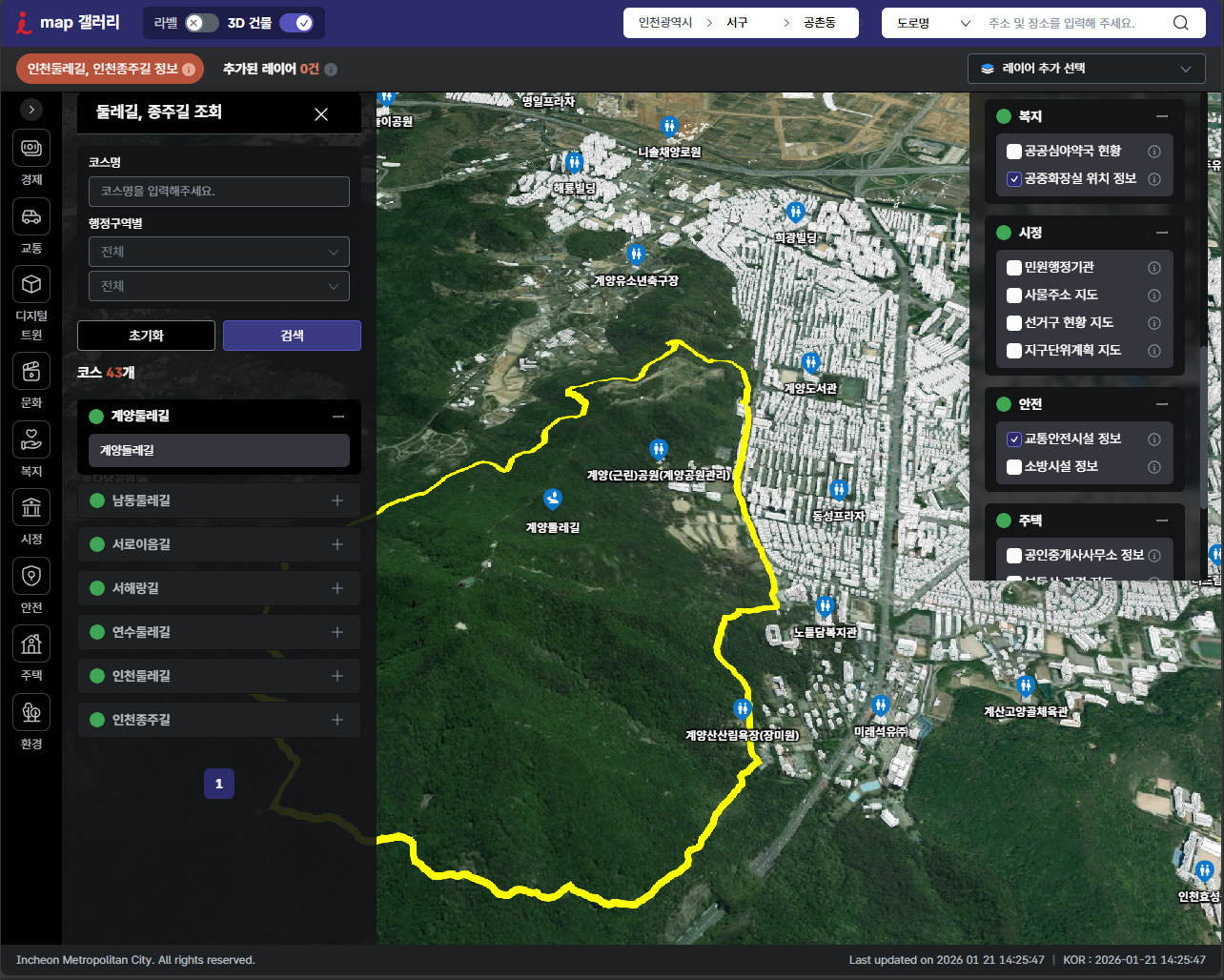Screen dimensions: 1224x980
Task: Click the 계양둘레길 trail map marker
Action: 552,499
